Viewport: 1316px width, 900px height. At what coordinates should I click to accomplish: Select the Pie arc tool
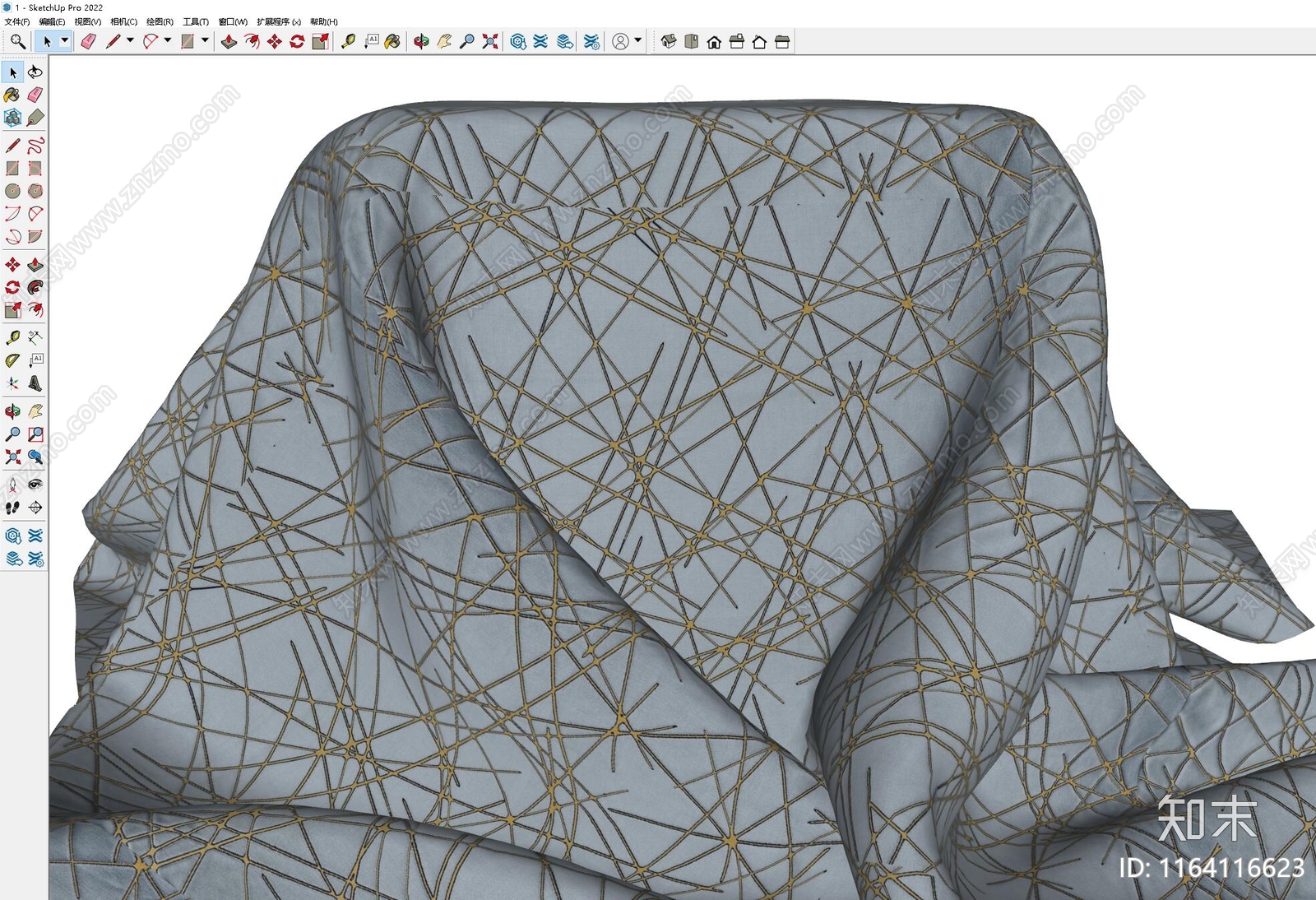[x=35, y=237]
